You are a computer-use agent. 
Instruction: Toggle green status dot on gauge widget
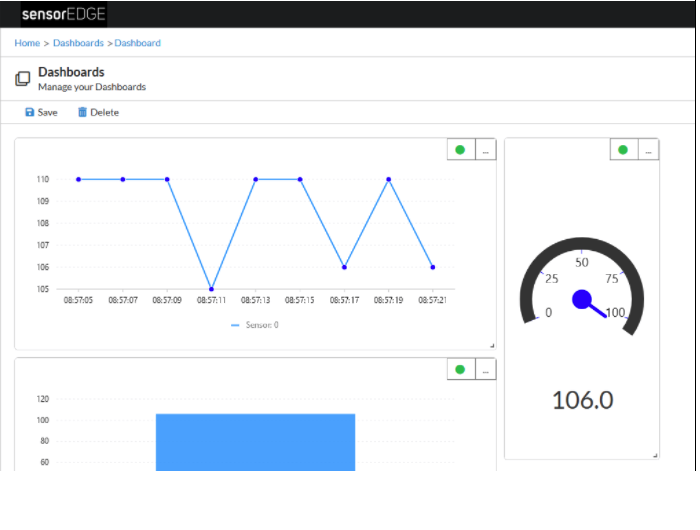pos(623,150)
